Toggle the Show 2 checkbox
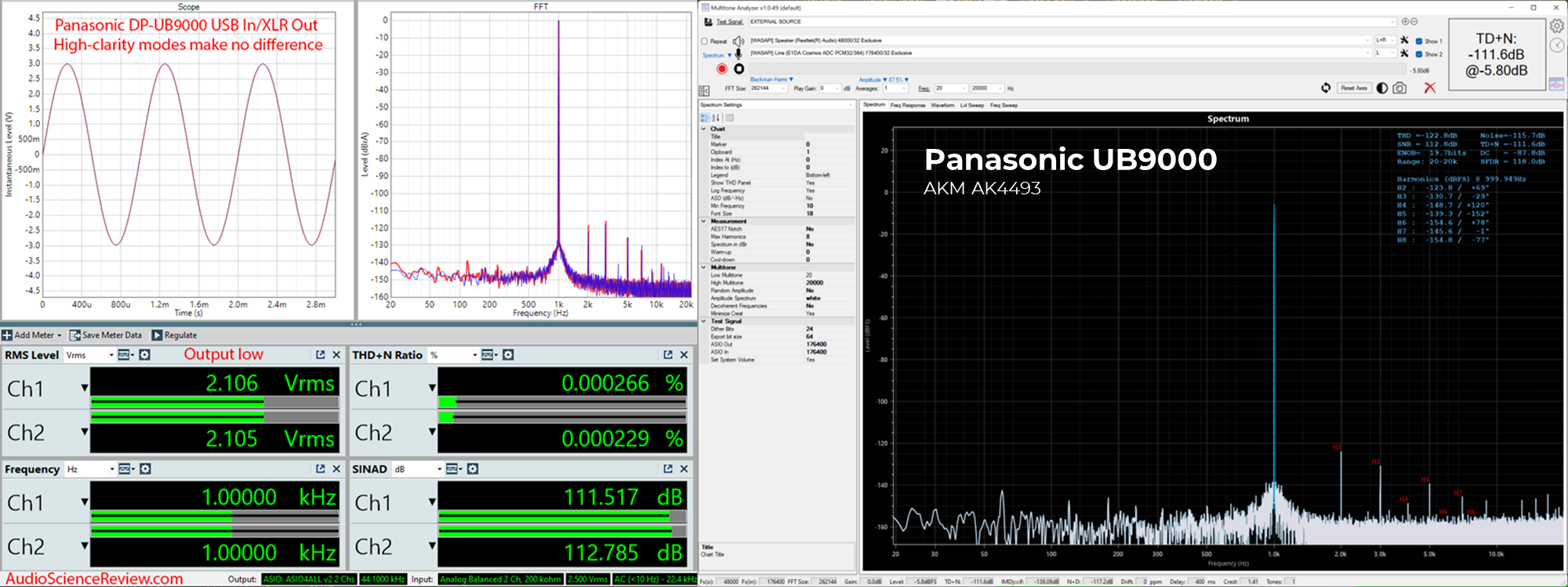The width and height of the screenshot is (1568, 587). coord(1419,54)
